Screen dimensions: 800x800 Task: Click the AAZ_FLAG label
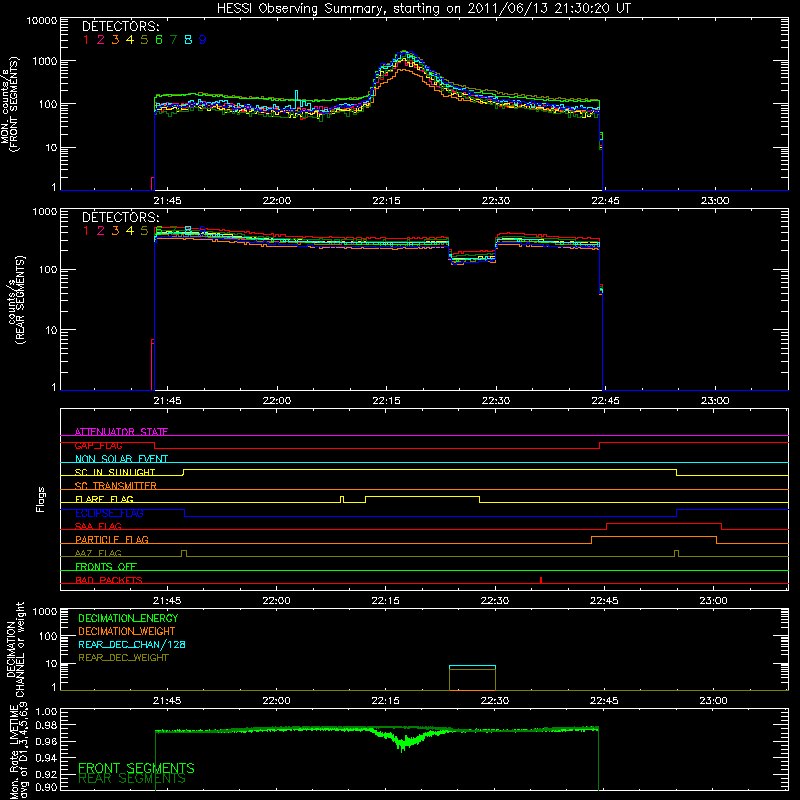pos(98,553)
